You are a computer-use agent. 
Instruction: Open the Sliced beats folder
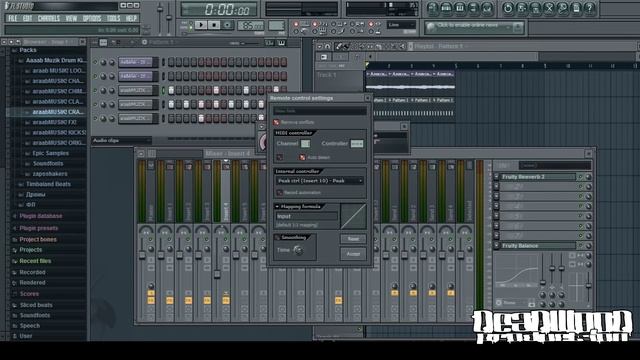point(36,305)
